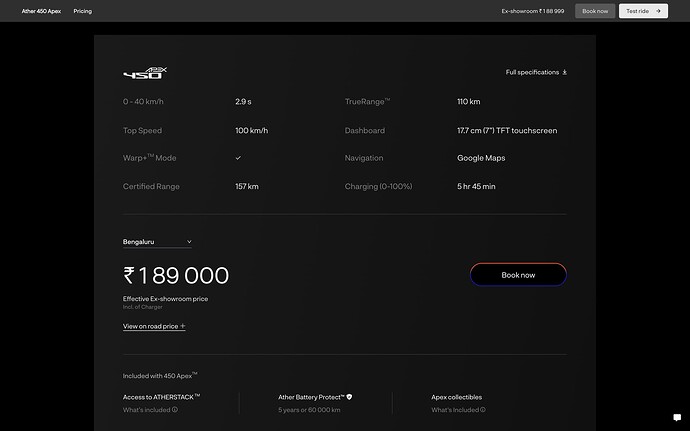Screen dimensions: 690x431
Task: Click the 17.7 cm (7") TFT touchscreen value
Action: click(x=507, y=131)
